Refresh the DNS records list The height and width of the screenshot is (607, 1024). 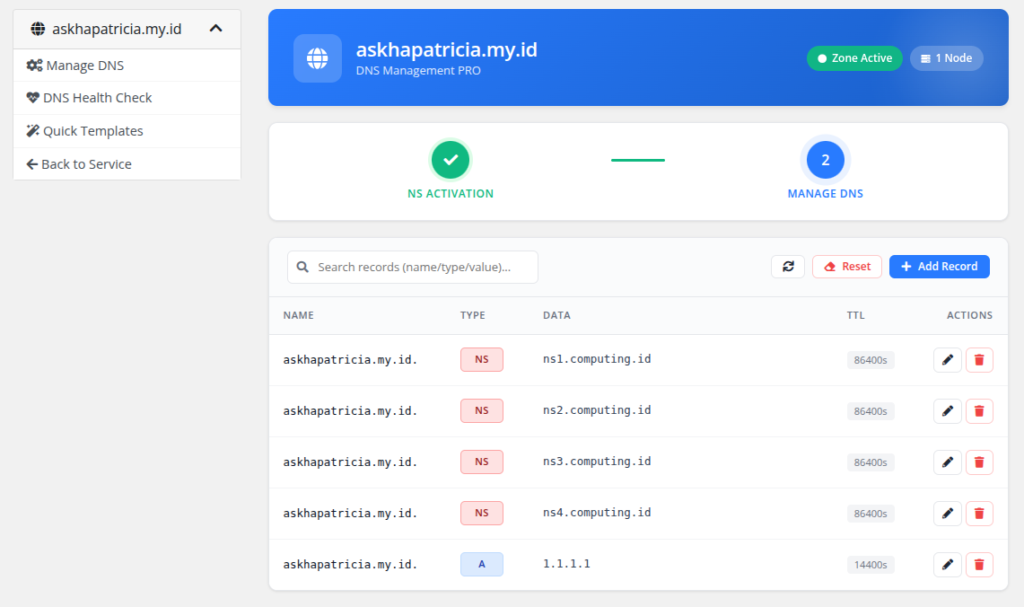(788, 267)
